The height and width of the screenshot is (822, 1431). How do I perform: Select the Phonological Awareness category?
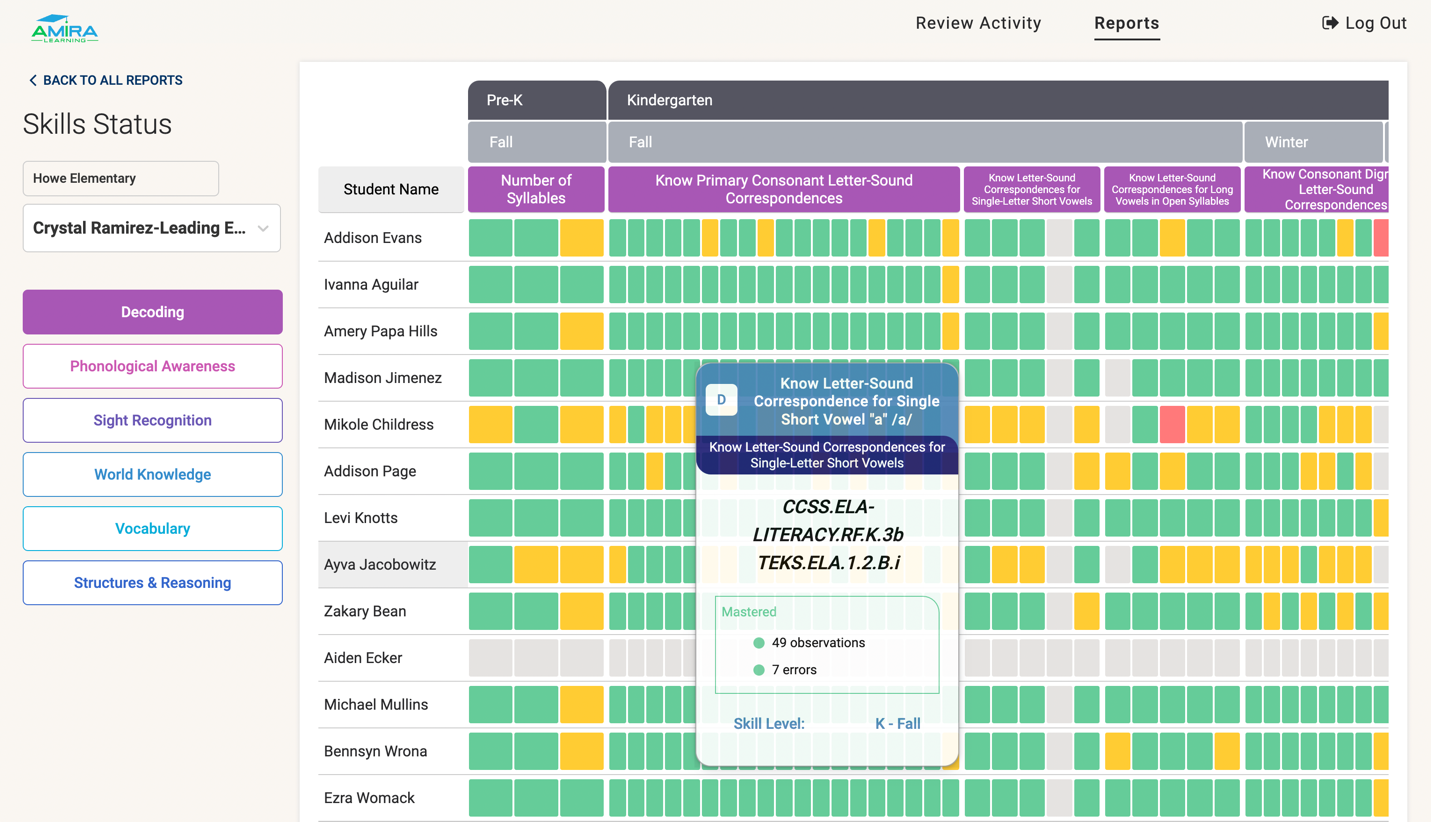coord(153,366)
